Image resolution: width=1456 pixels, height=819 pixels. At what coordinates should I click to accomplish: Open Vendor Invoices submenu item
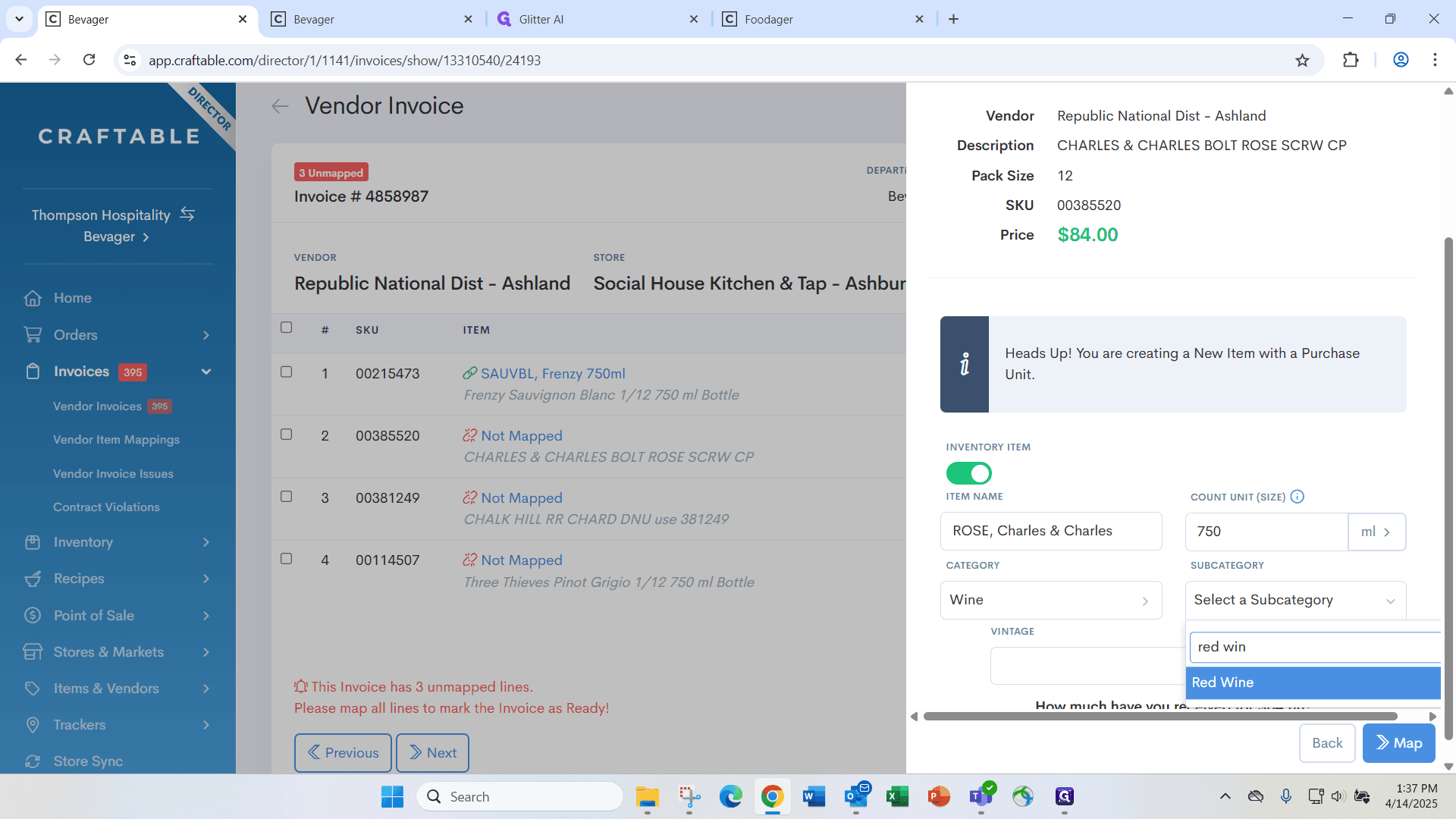click(97, 406)
